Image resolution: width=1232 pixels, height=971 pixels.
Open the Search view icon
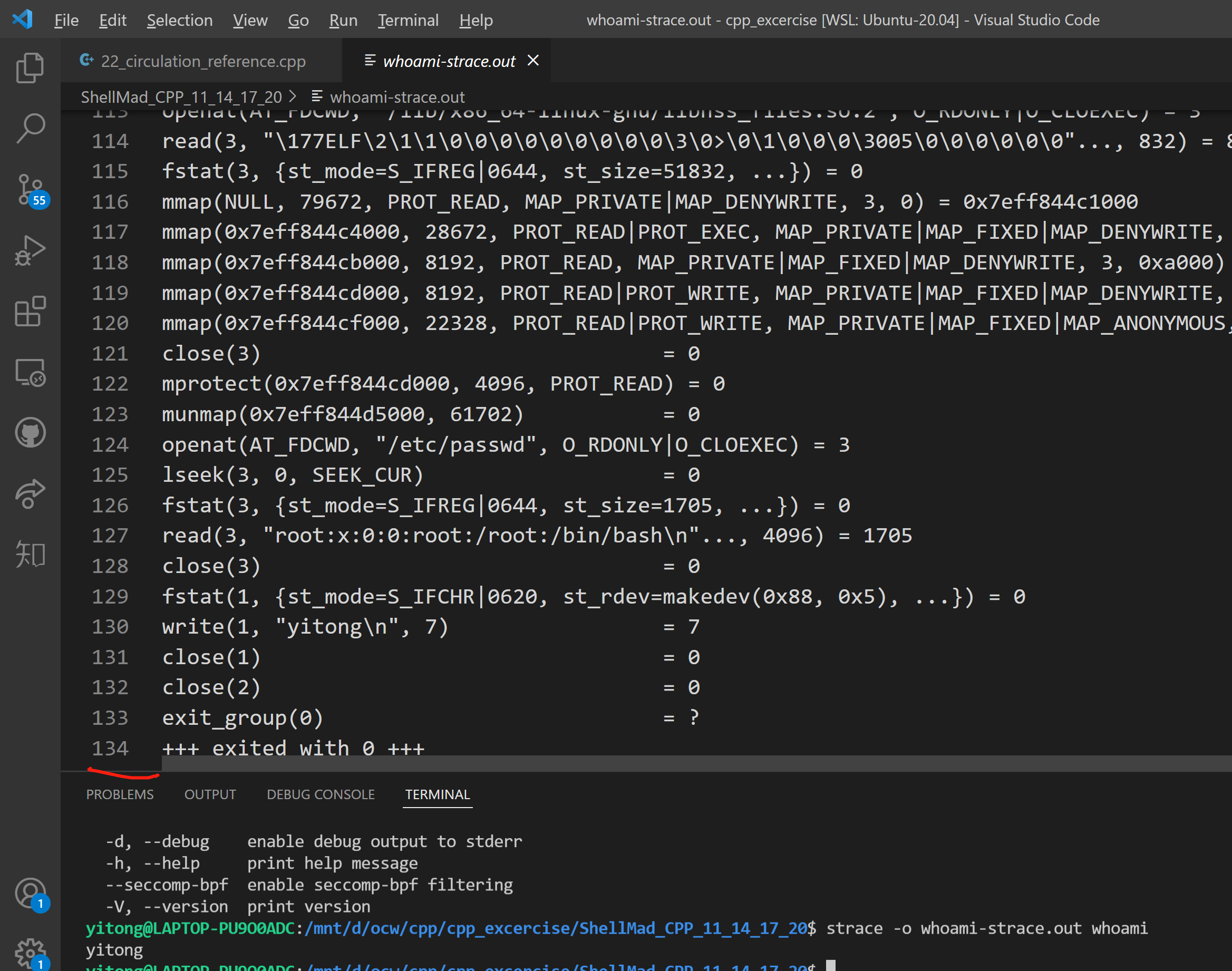pyautogui.click(x=30, y=129)
